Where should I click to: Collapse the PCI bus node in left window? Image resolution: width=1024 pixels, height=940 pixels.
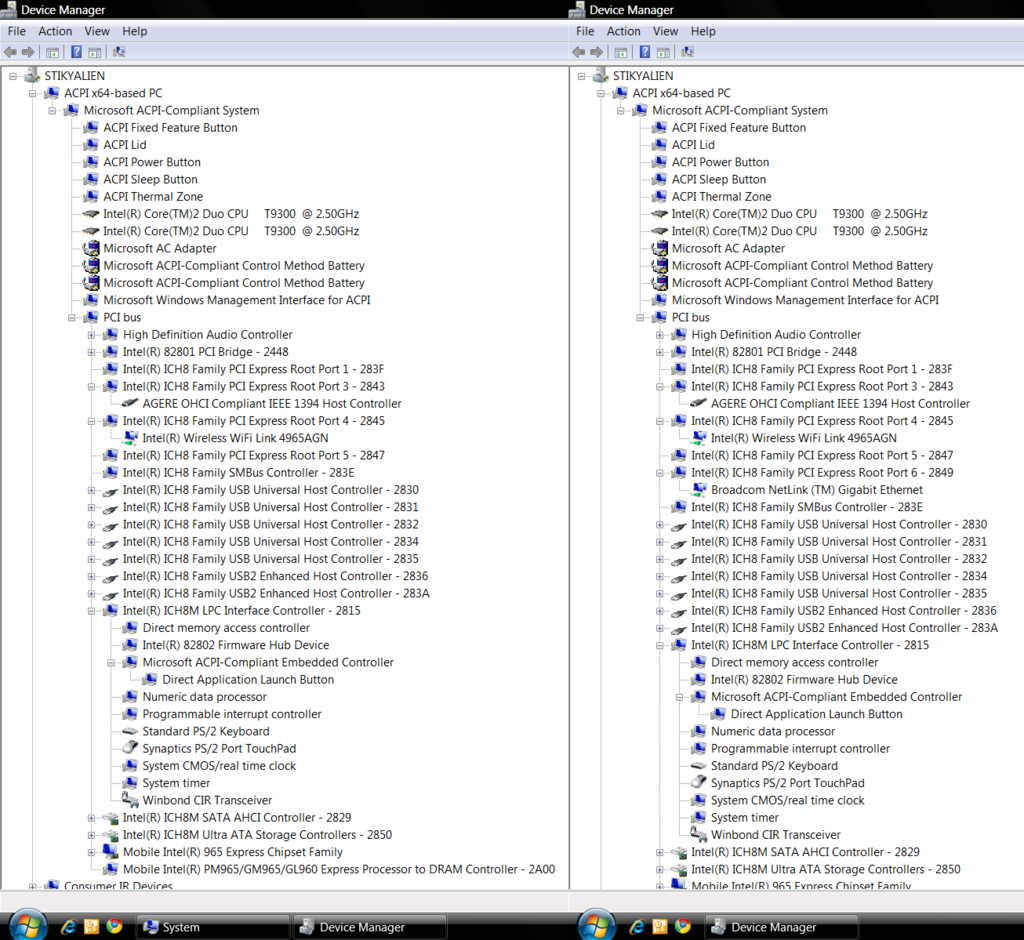point(72,318)
